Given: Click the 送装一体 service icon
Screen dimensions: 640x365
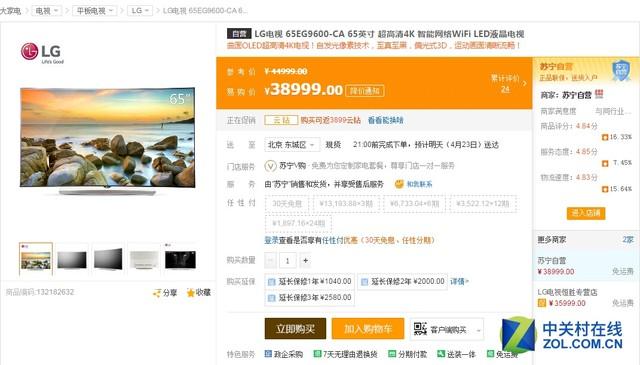Looking at the screenshot, I should pyautogui.click(x=441, y=354).
